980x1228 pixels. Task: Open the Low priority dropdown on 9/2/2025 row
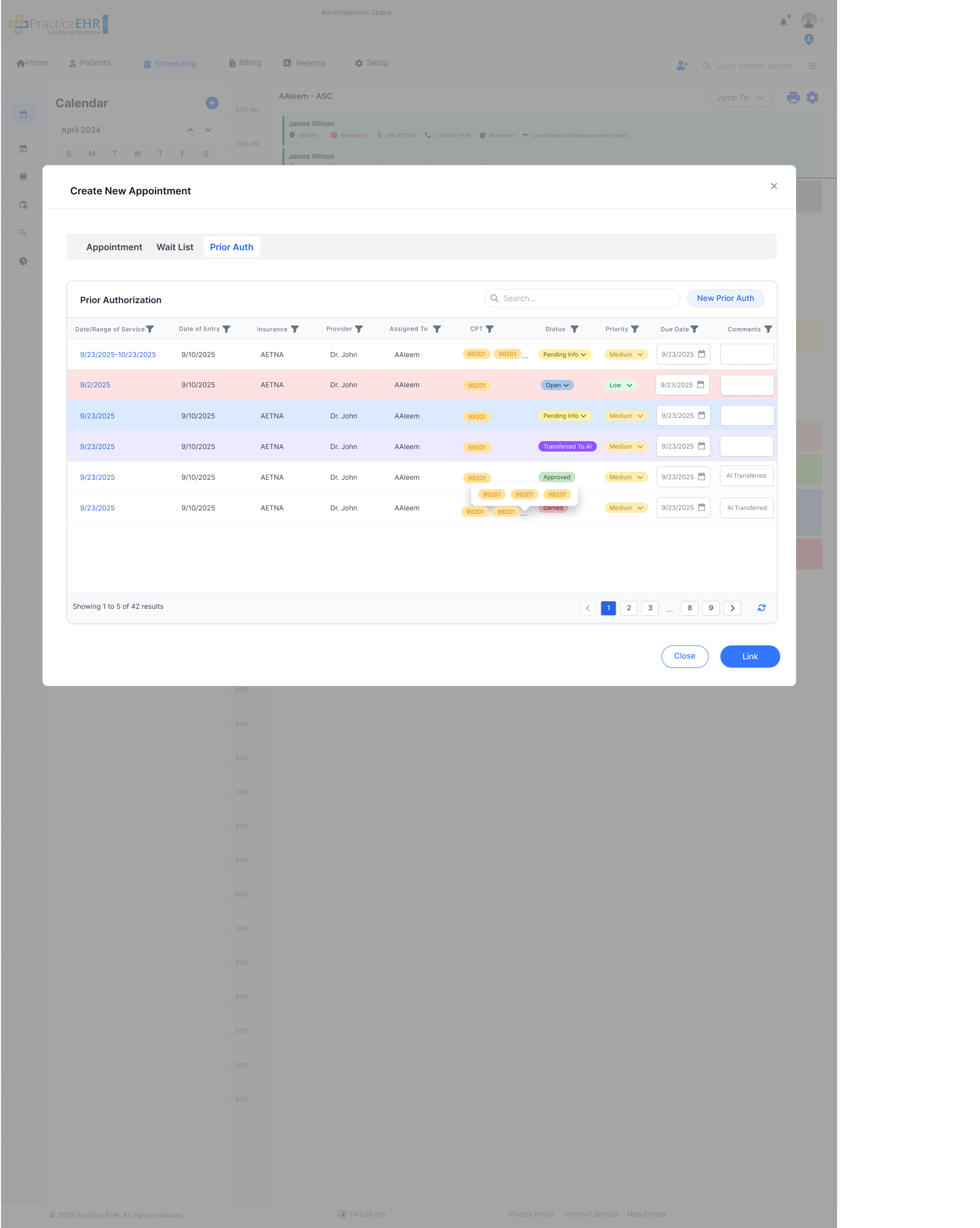pos(620,384)
